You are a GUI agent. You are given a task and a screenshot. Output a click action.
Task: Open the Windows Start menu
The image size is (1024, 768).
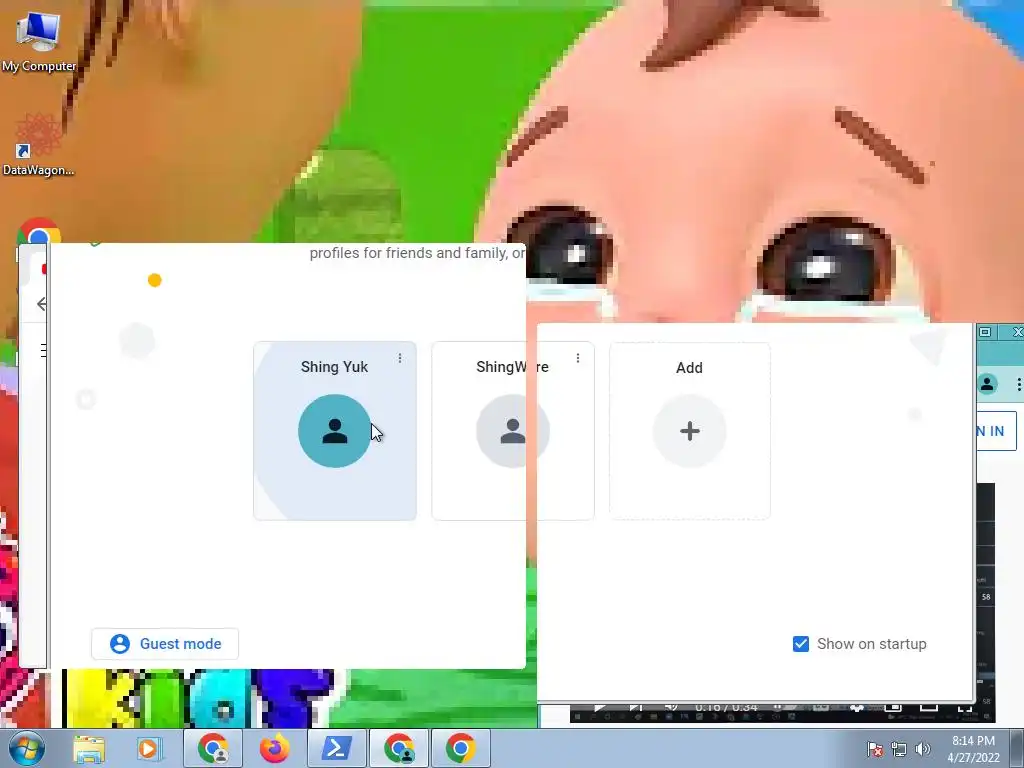pos(26,748)
